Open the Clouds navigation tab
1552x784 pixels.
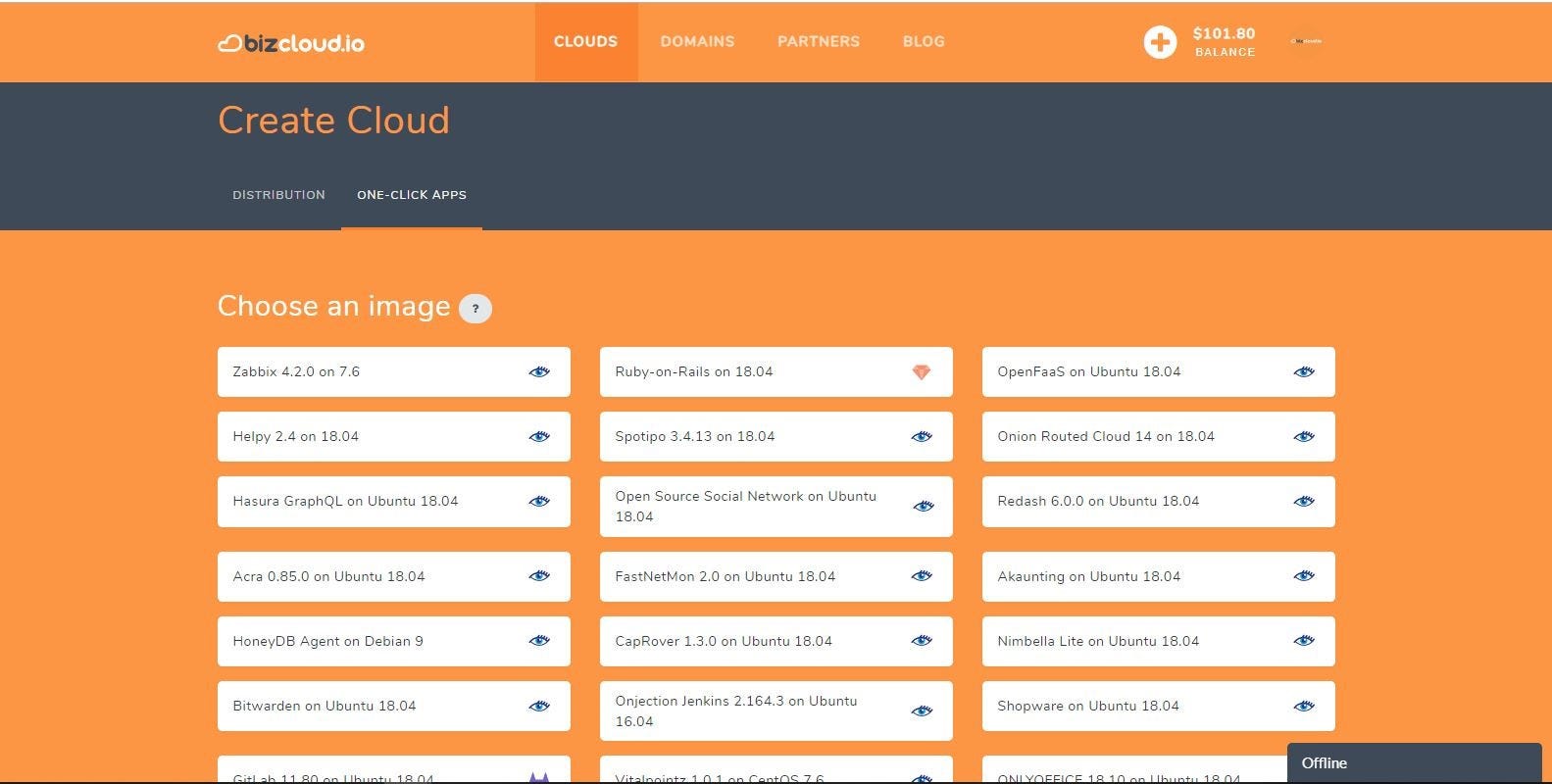tap(586, 41)
